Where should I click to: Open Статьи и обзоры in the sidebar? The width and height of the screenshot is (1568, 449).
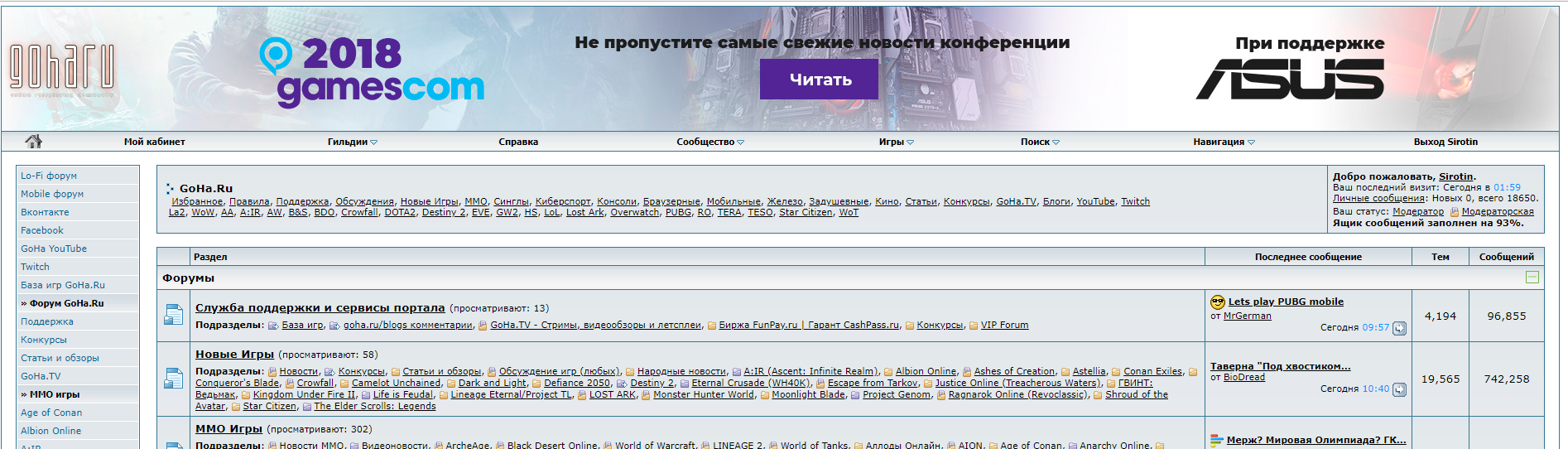click(60, 358)
